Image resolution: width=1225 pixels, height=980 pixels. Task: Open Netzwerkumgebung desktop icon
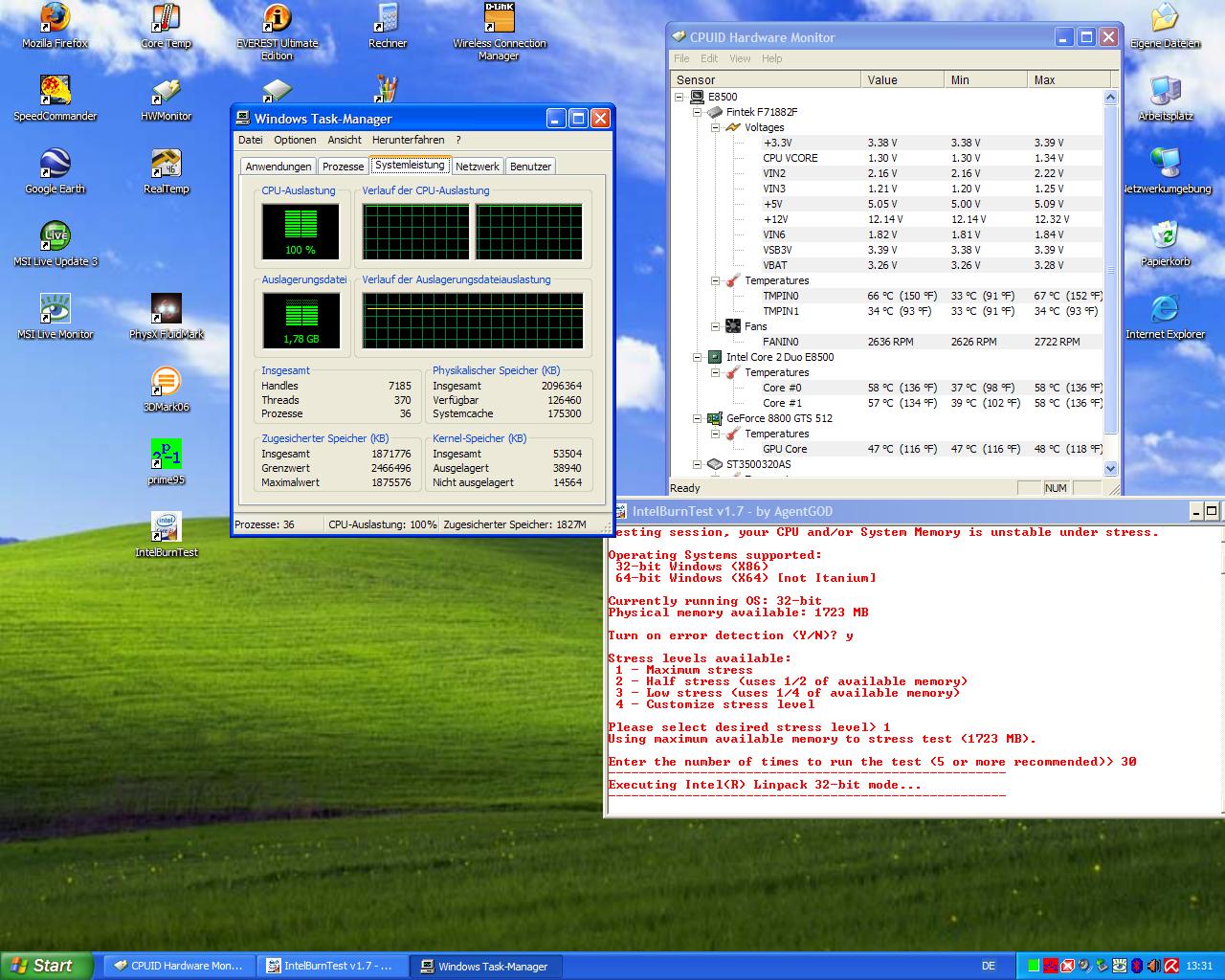click(x=1165, y=171)
